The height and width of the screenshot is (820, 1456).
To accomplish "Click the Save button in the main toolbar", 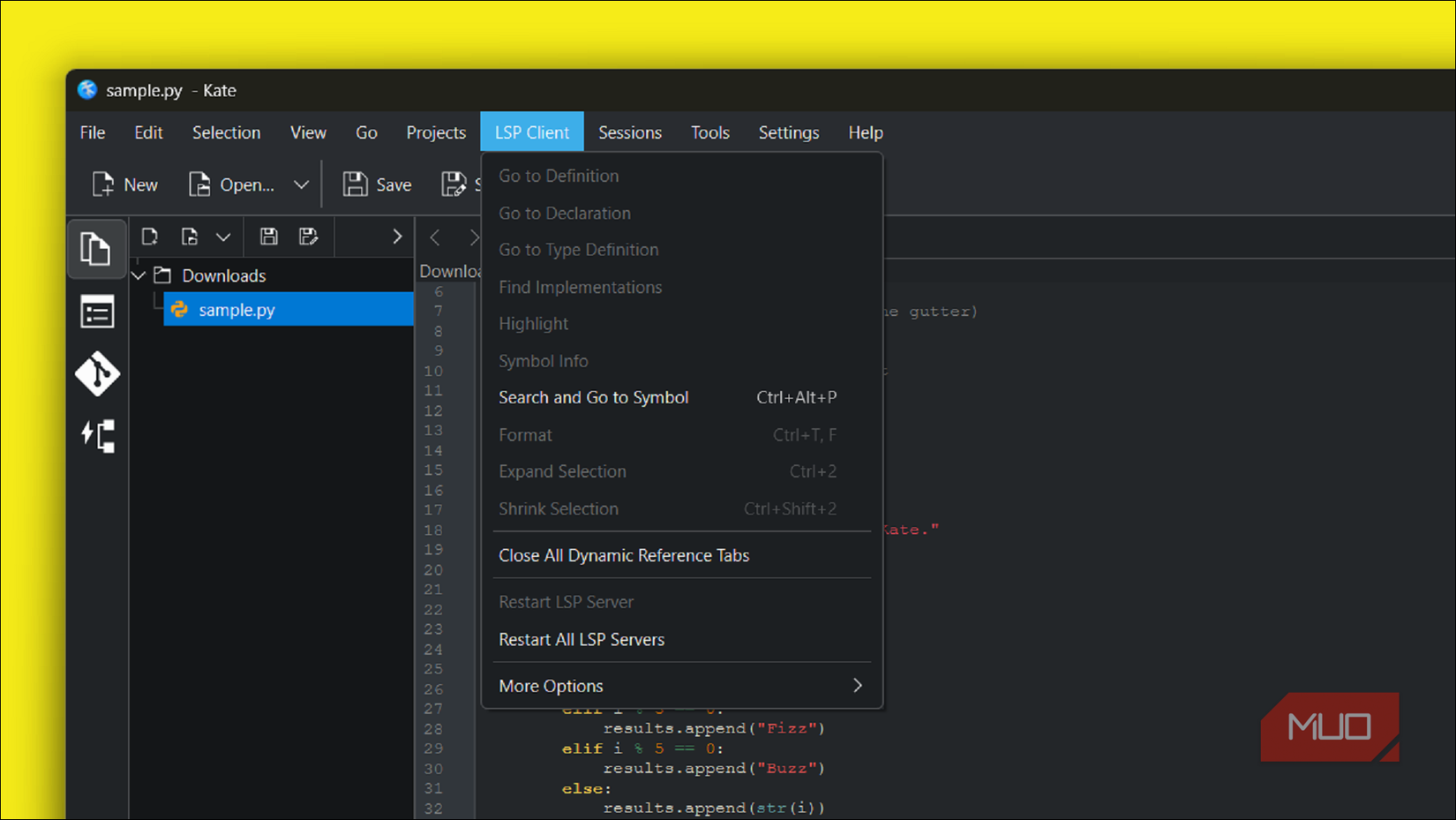I will pyautogui.click(x=377, y=184).
